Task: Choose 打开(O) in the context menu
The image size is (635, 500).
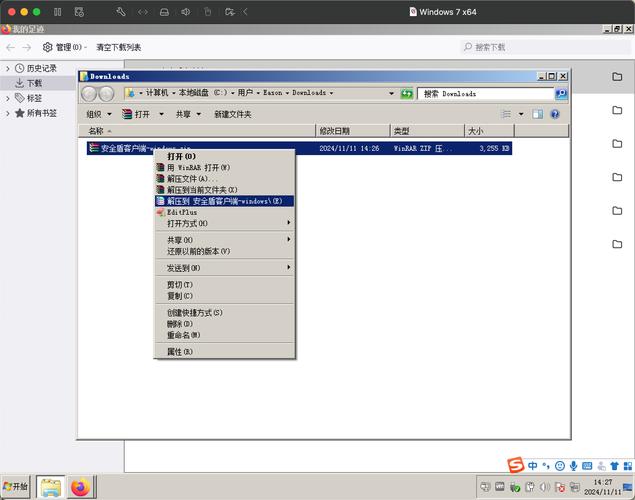Action: click(x=225, y=157)
